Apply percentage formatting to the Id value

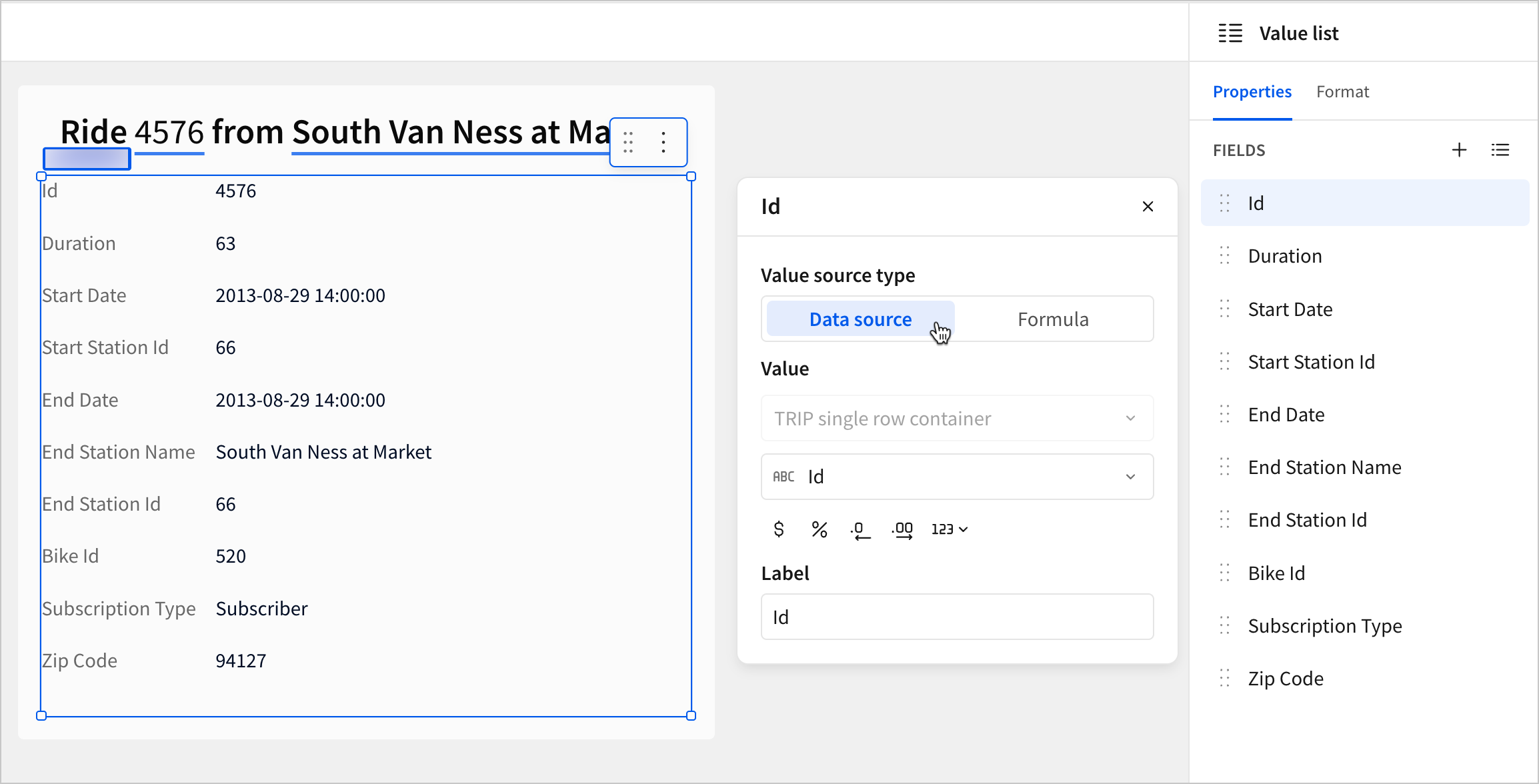(x=820, y=529)
